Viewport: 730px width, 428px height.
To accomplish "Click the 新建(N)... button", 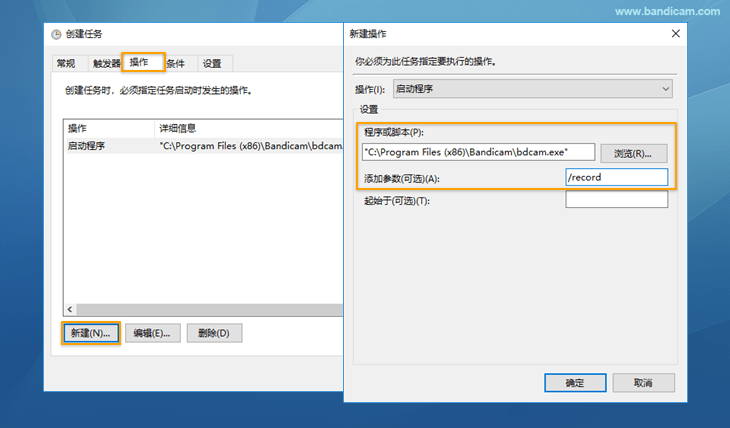I will (91, 333).
